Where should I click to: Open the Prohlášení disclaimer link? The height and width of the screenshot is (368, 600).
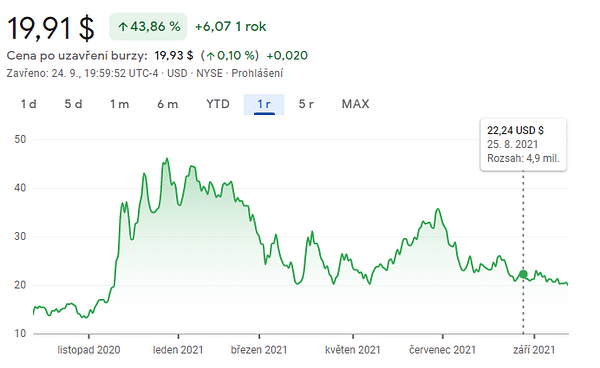click(x=257, y=73)
